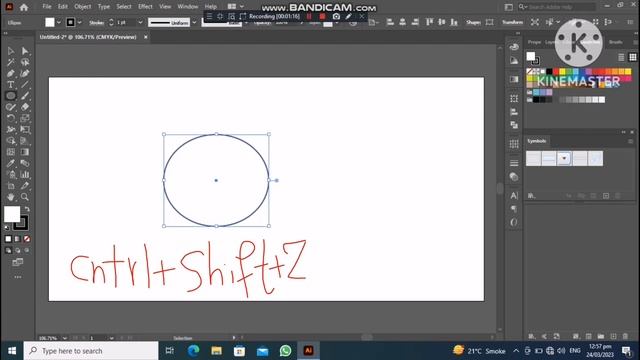Select the Mesh tool
Viewport: 640px width, 360px height.
[11, 152]
